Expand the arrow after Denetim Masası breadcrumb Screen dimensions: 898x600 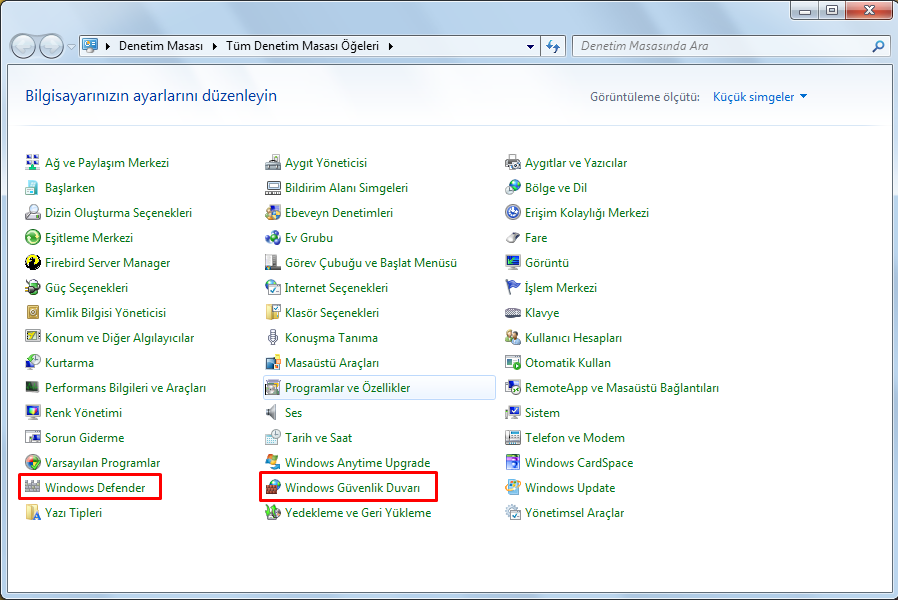[x=215, y=46]
